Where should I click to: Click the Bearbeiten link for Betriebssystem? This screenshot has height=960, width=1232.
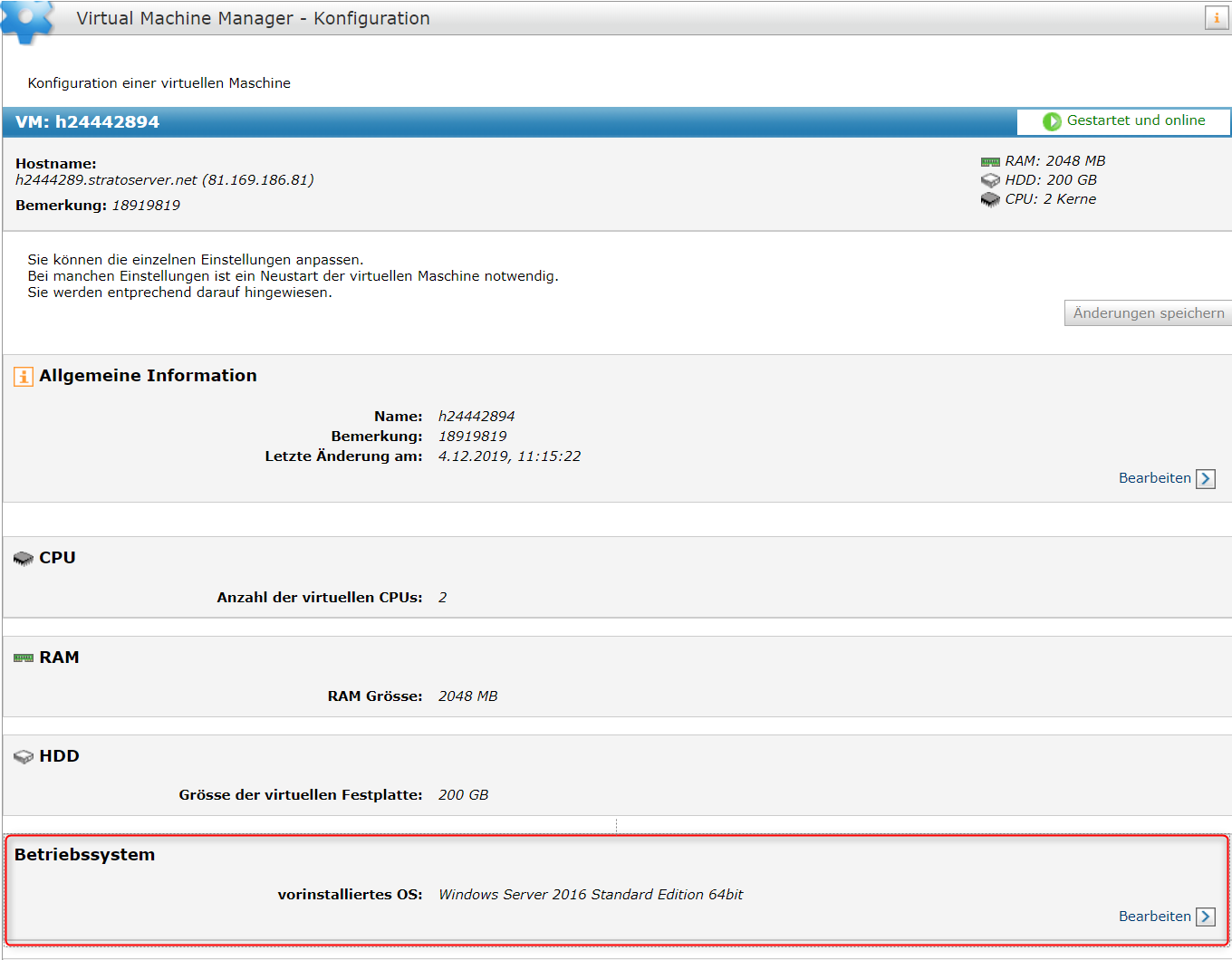pos(1154,917)
